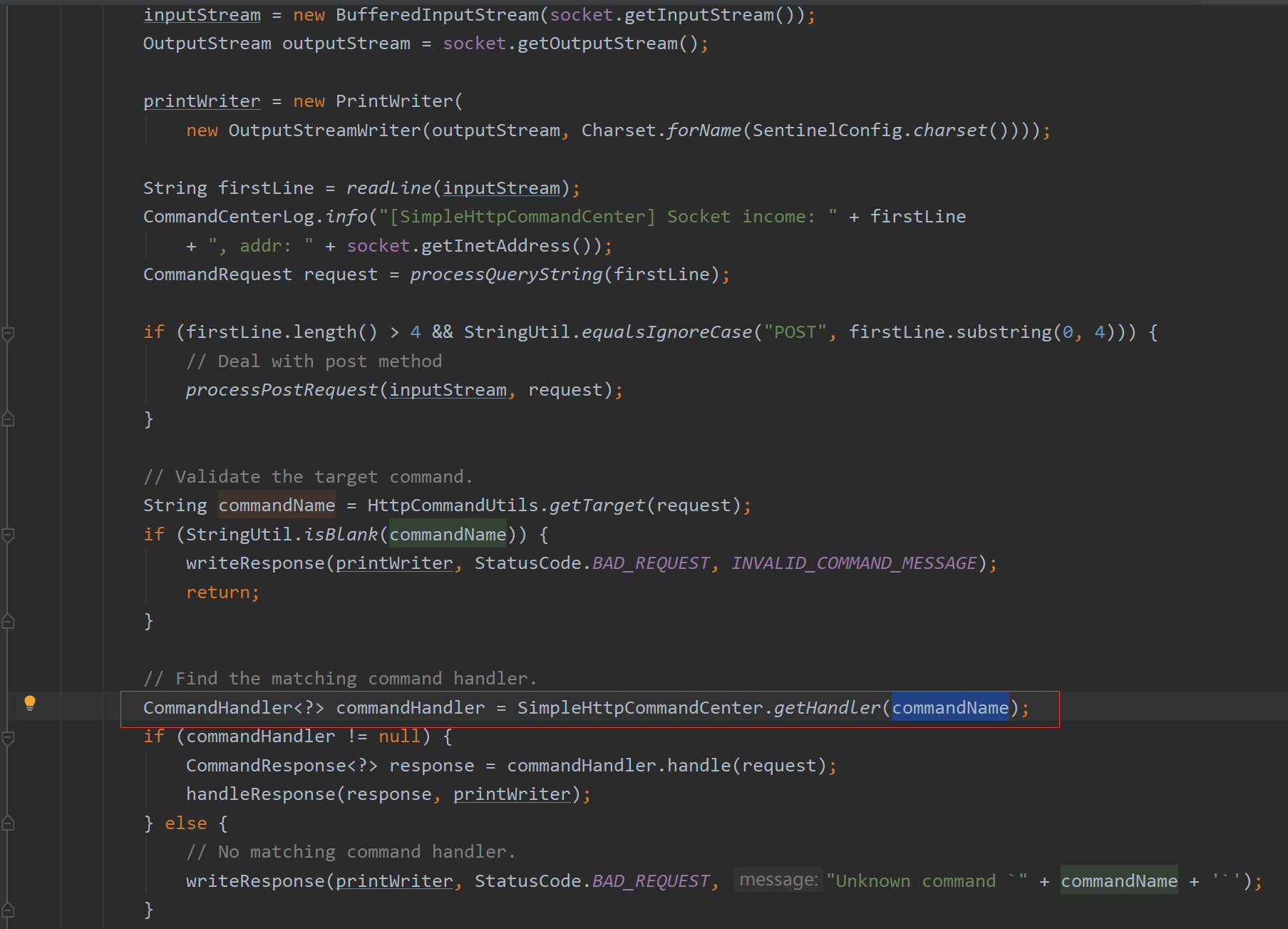Image resolution: width=1288 pixels, height=929 pixels.
Task: Click commandName inside the isBlank parentheses
Action: tap(448, 535)
